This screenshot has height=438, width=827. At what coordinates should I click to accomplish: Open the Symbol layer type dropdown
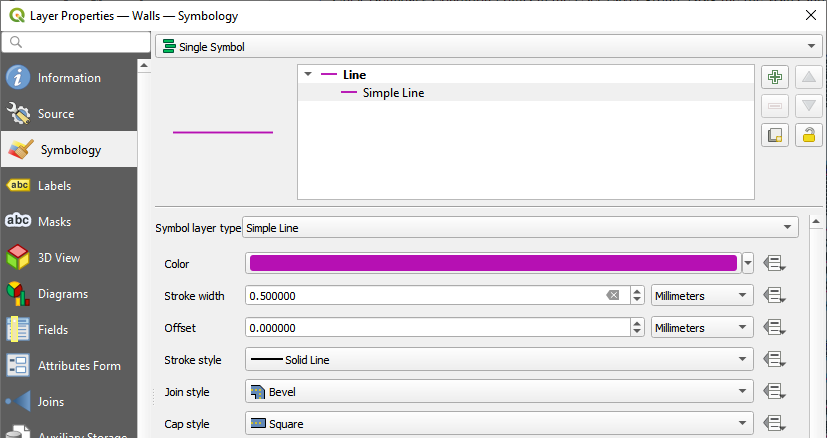tap(520, 228)
